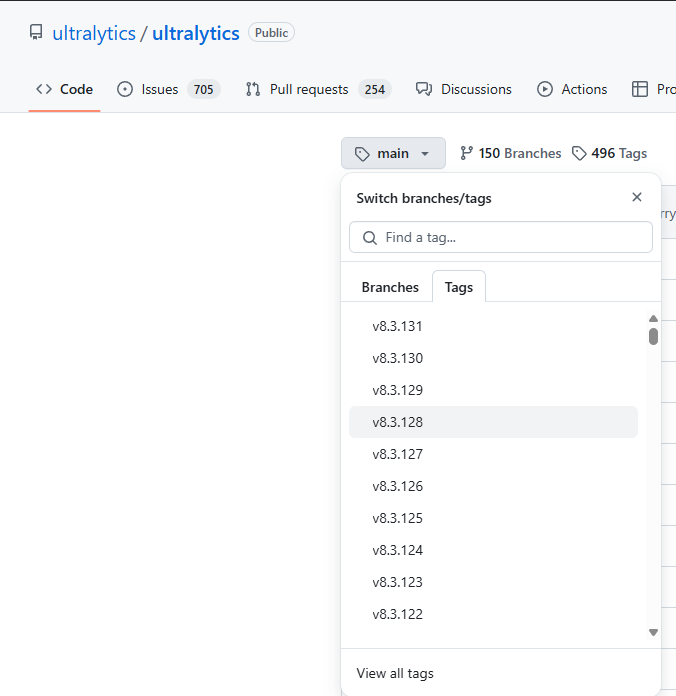Viewport: 676px width, 696px height.
Task: Choose tag v8.3.122 from list
Action: point(398,614)
